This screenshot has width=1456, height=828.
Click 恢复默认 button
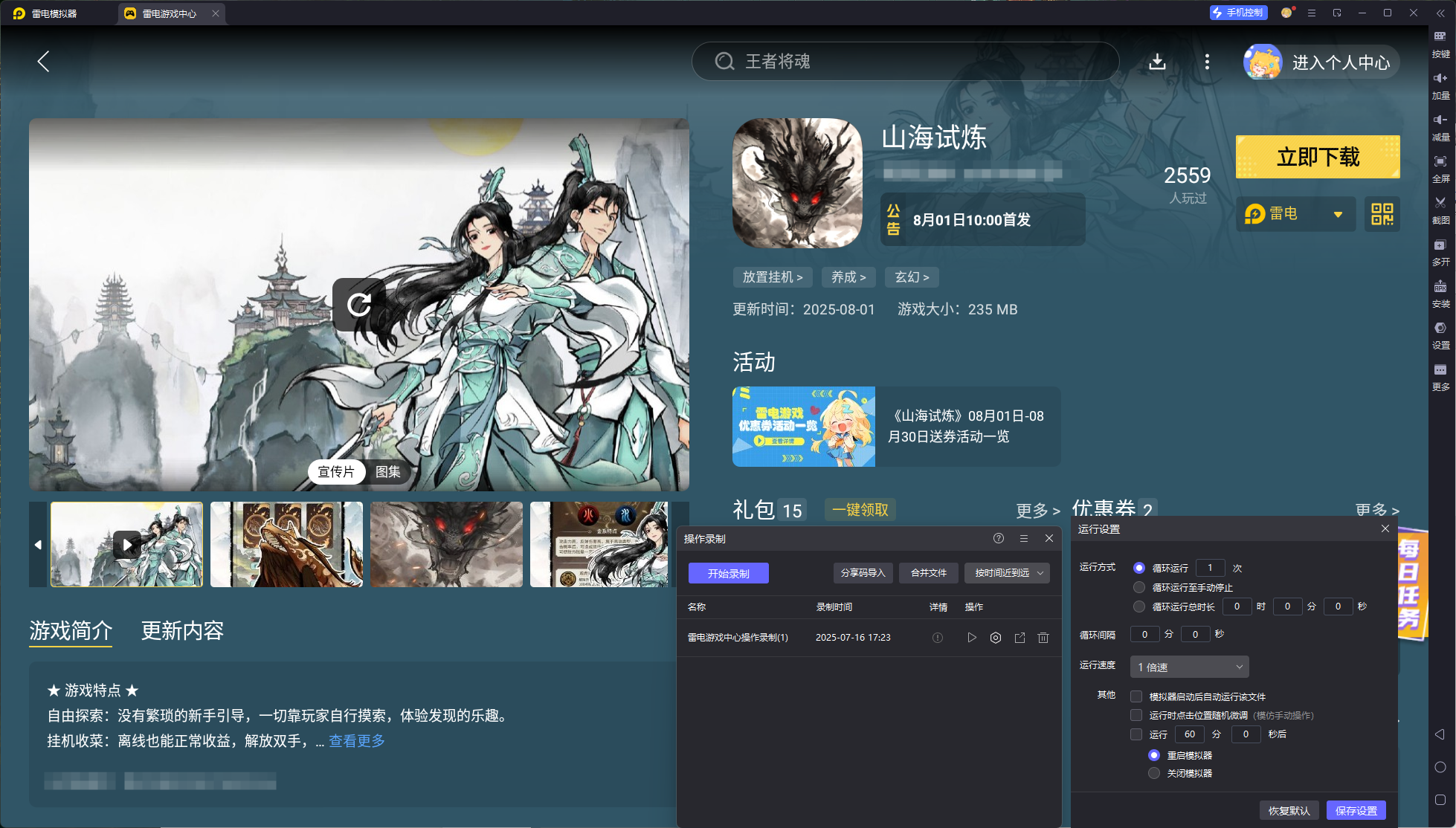tap(1289, 810)
